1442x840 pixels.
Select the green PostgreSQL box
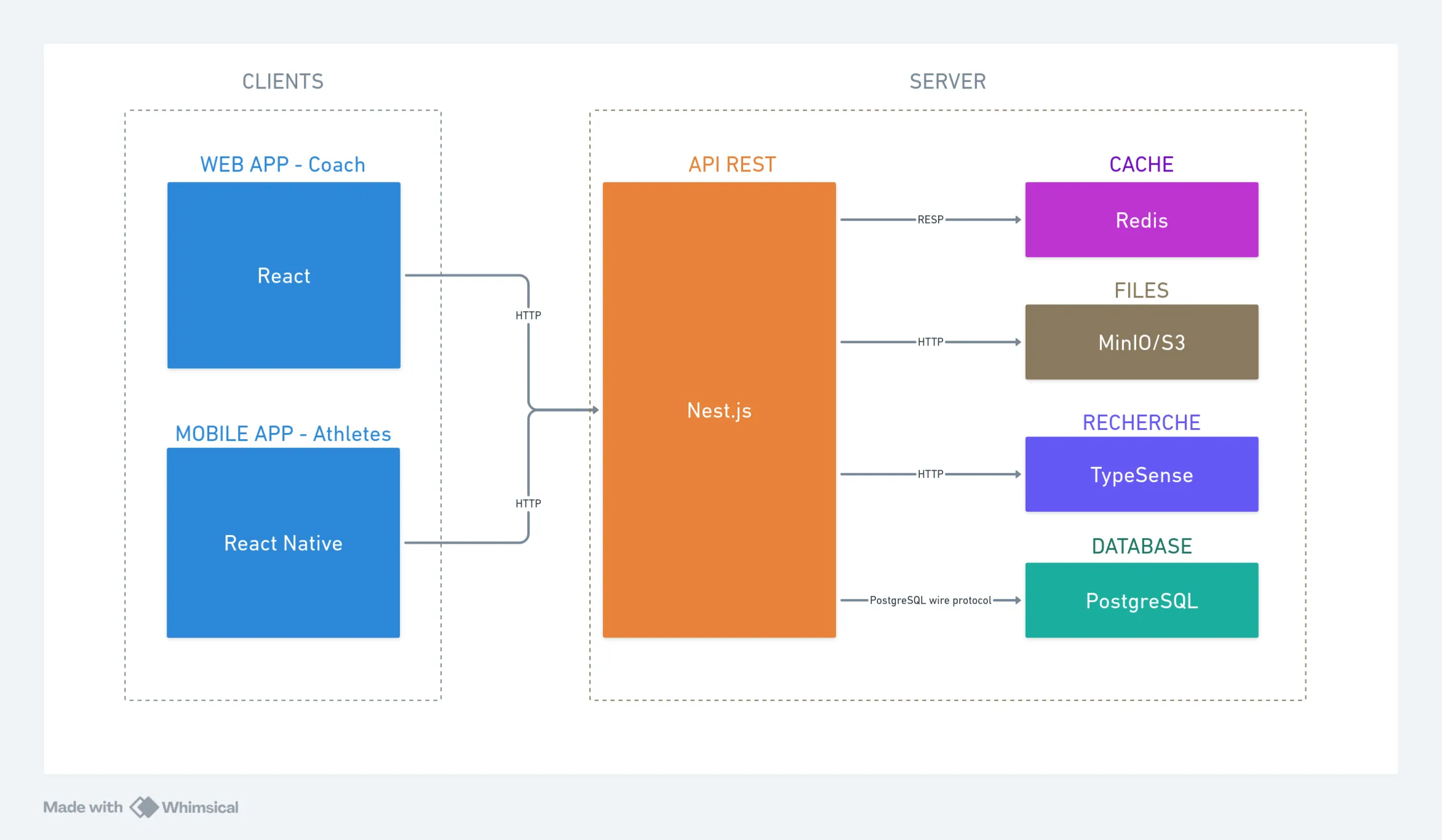pyautogui.click(x=1142, y=600)
